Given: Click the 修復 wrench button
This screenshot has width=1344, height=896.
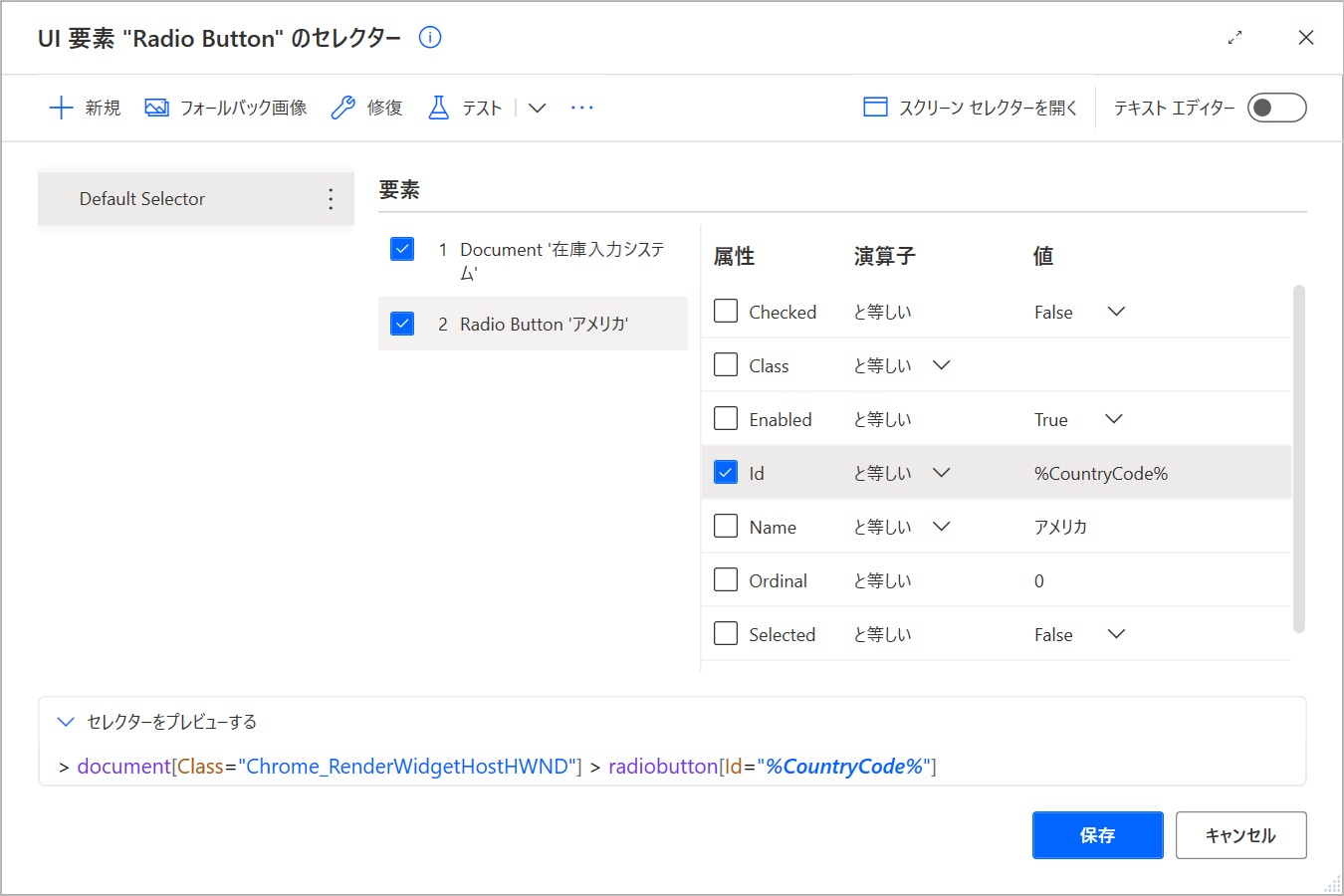Looking at the screenshot, I should tap(366, 108).
